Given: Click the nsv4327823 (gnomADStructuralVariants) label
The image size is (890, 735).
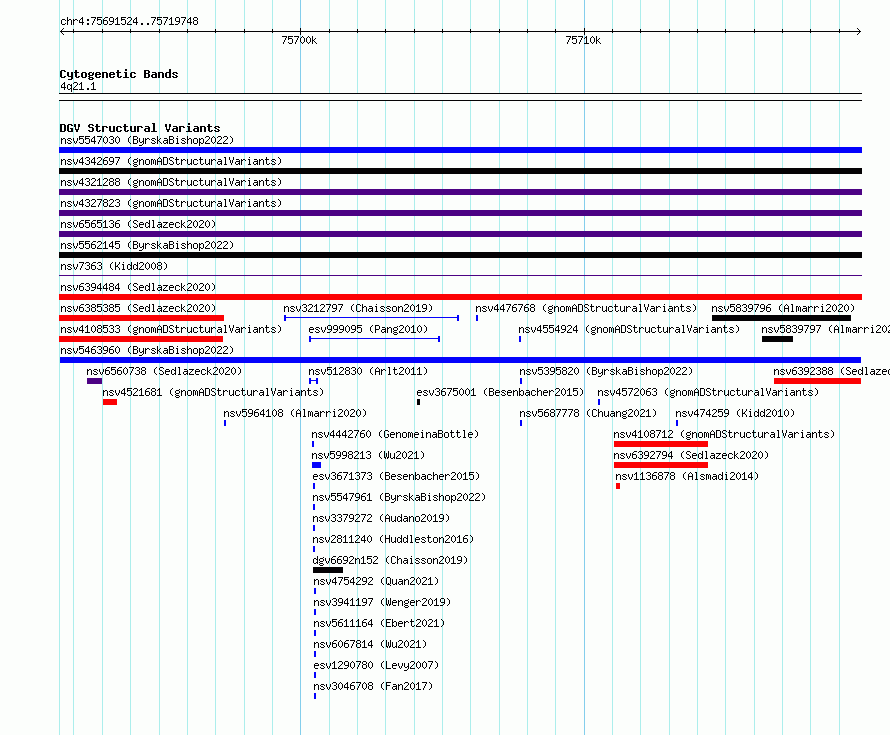Looking at the screenshot, I should 171,203.
